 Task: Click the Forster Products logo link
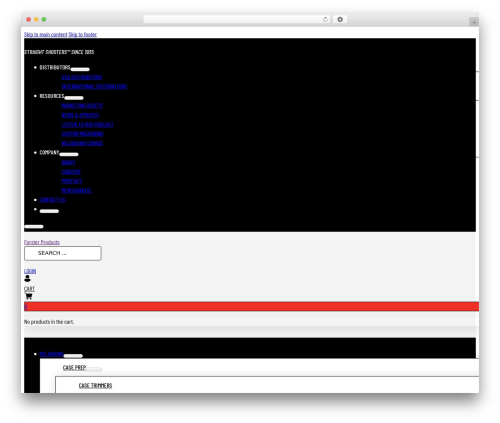(x=42, y=242)
